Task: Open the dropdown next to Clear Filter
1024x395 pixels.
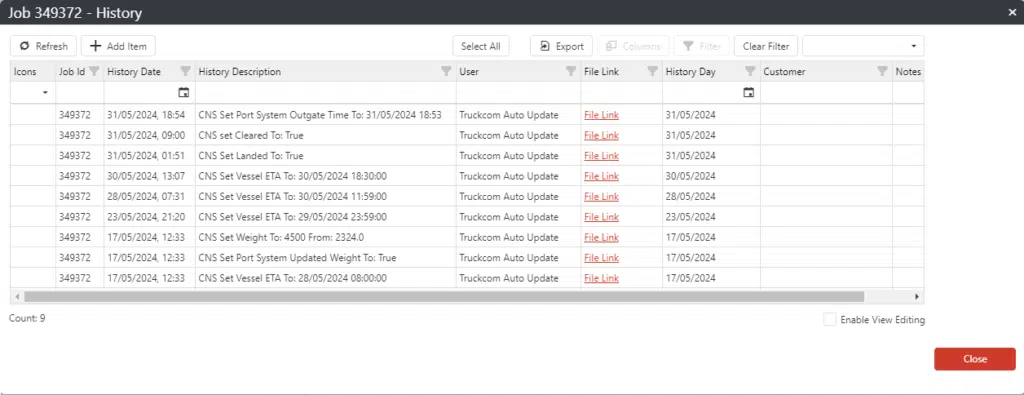Action: point(863,46)
